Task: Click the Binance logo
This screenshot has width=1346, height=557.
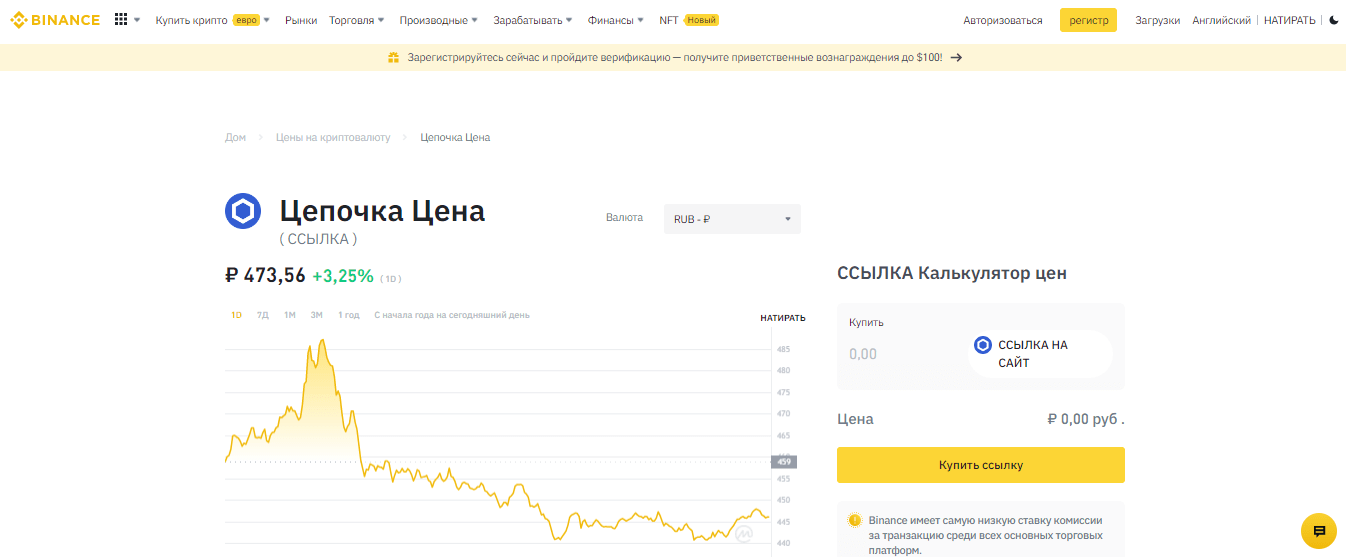Action: [55, 20]
